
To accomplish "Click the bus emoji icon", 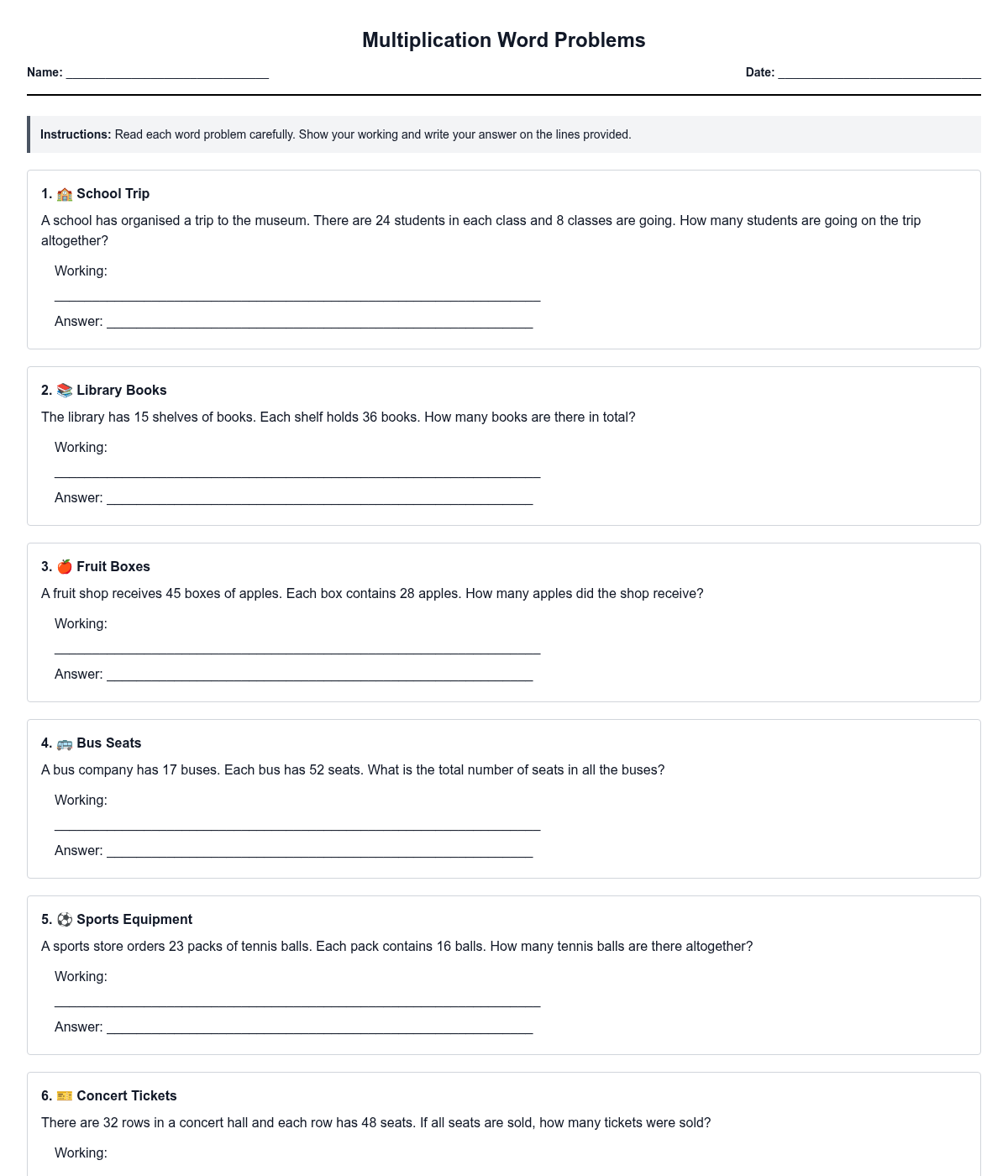I will tap(65, 743).
